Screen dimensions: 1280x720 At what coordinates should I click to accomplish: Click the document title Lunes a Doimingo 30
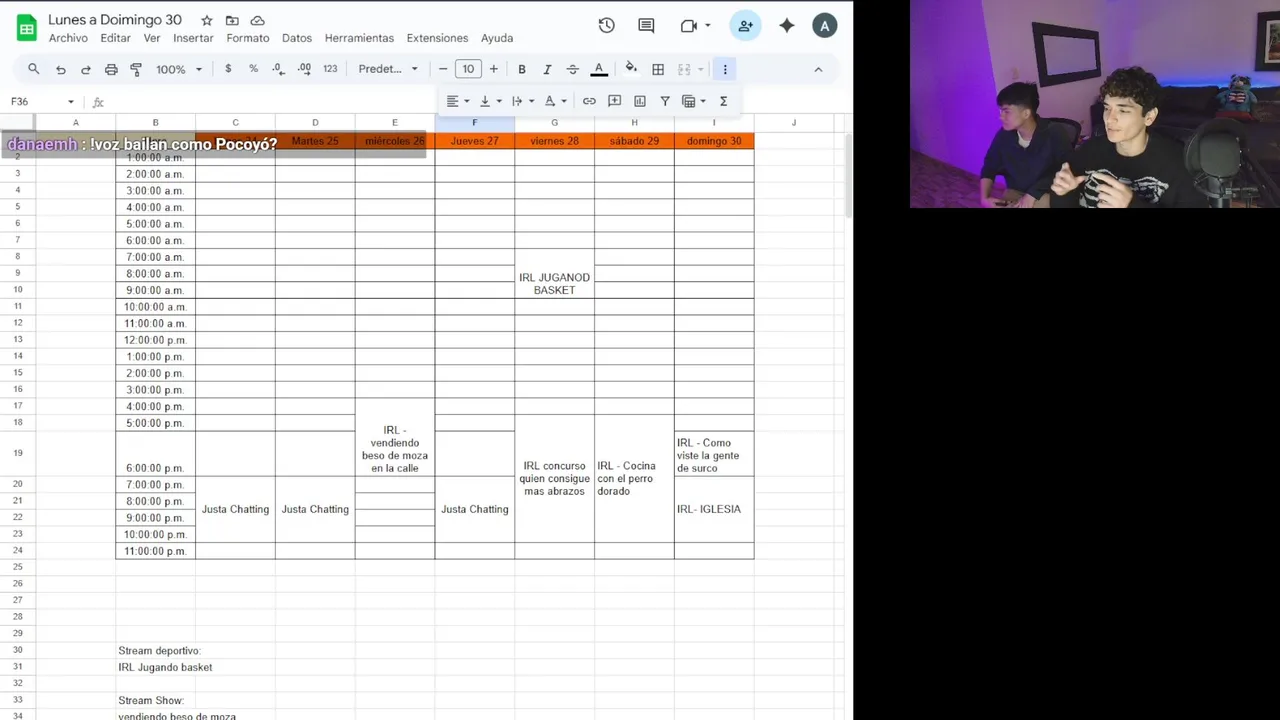(115, 20)
